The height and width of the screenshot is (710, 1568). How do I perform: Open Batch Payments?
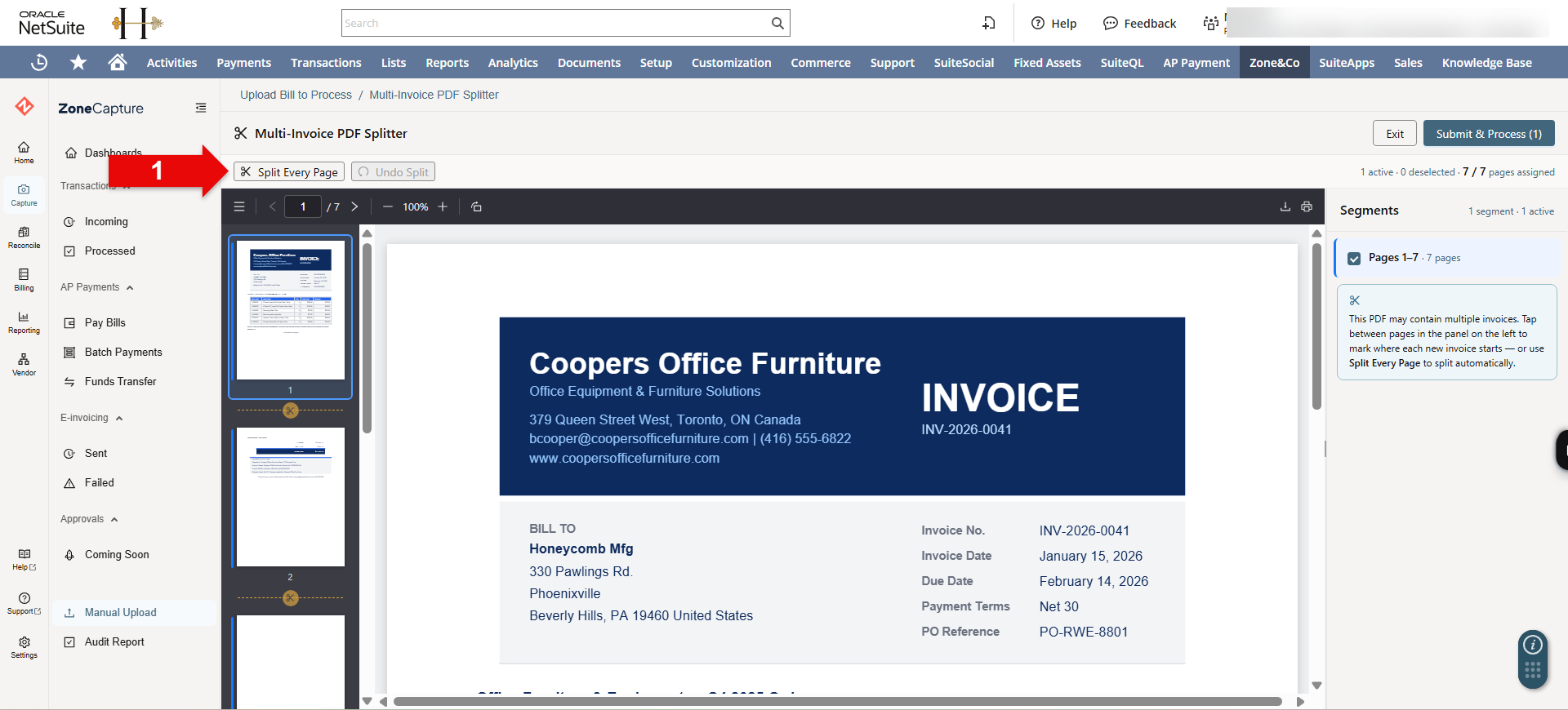[x=123, y=353]
